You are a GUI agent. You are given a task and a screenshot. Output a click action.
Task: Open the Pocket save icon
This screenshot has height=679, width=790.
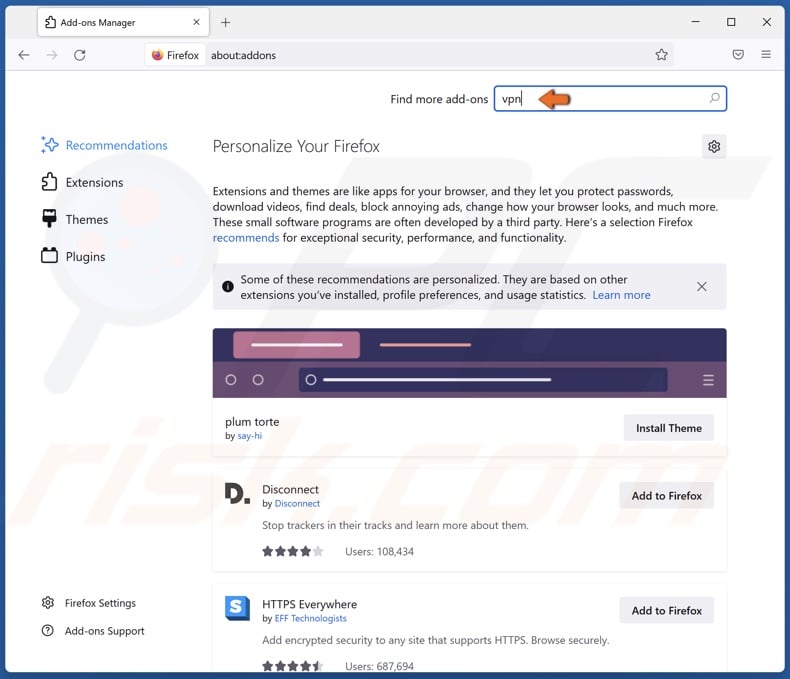[x=738, y=54]
